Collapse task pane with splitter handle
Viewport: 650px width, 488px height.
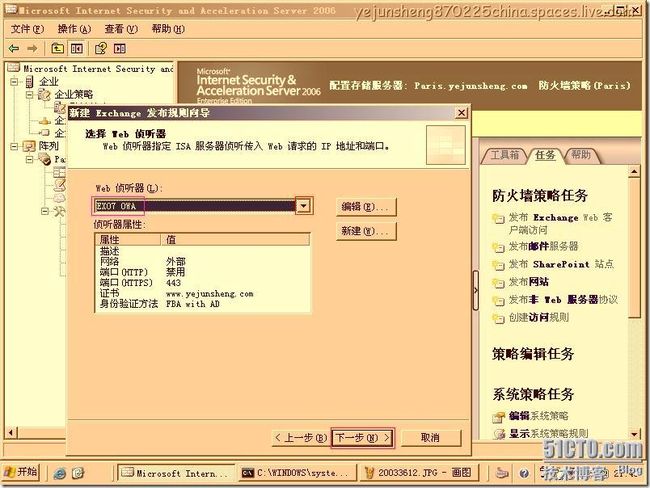click(475, 290)
